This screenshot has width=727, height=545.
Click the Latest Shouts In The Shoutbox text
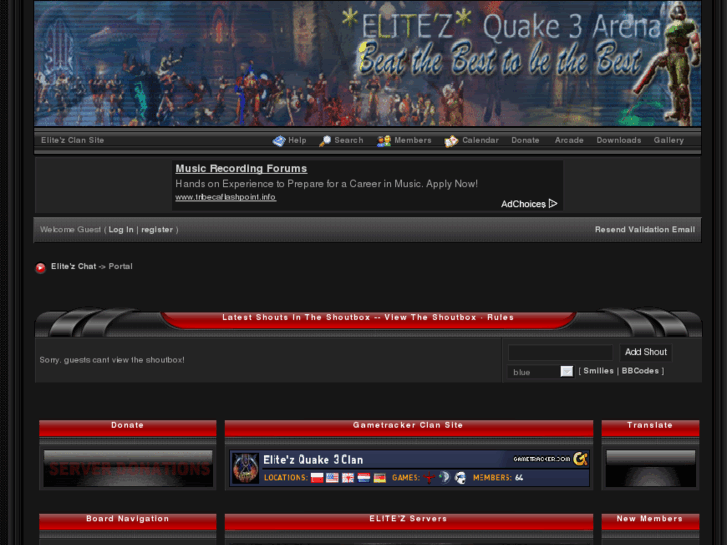click(296, 317)
